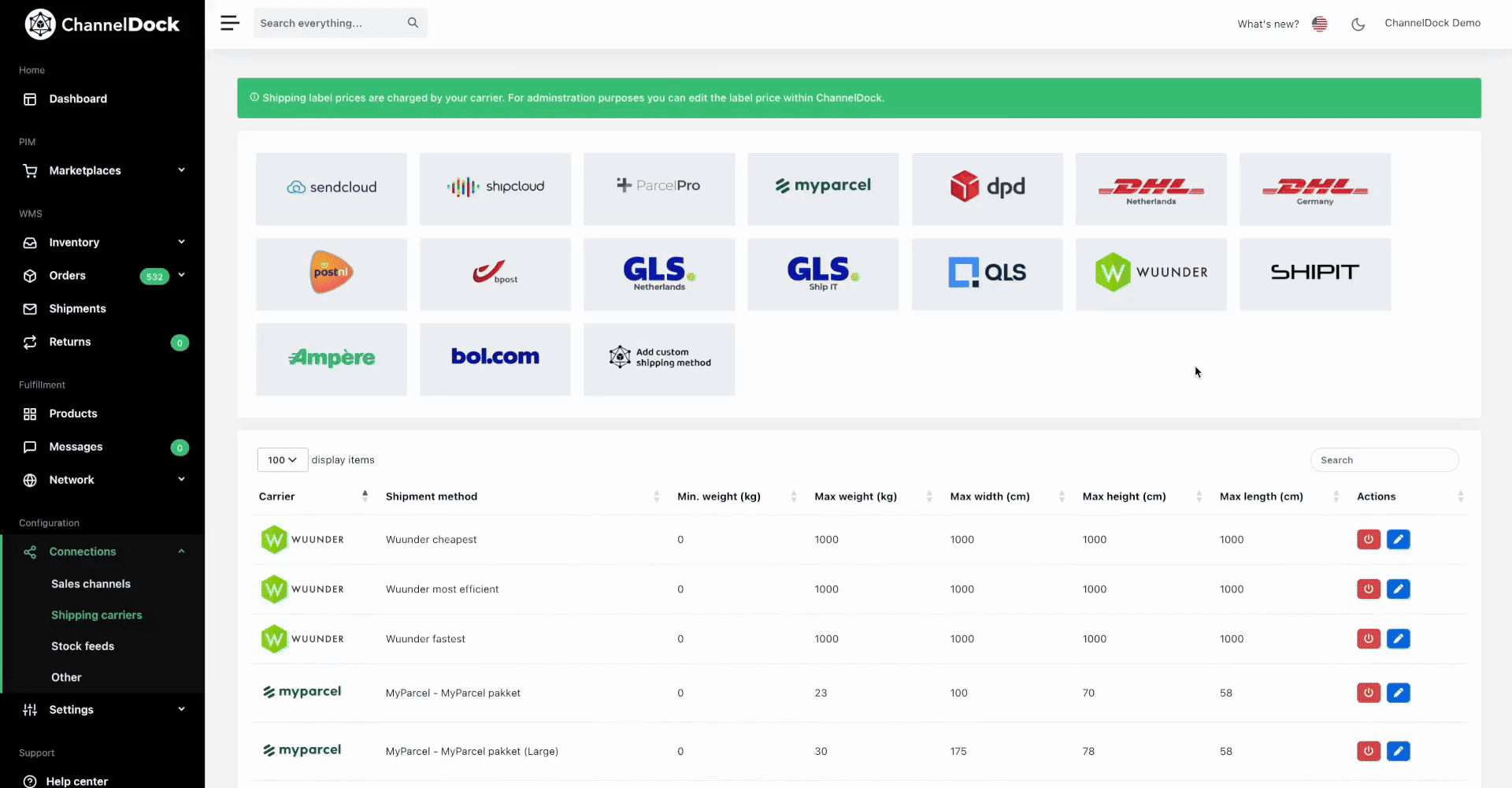1512x788 pixels.
Task: Choose DHL Netherlands carrier tile
Action: coord(1151,189)
